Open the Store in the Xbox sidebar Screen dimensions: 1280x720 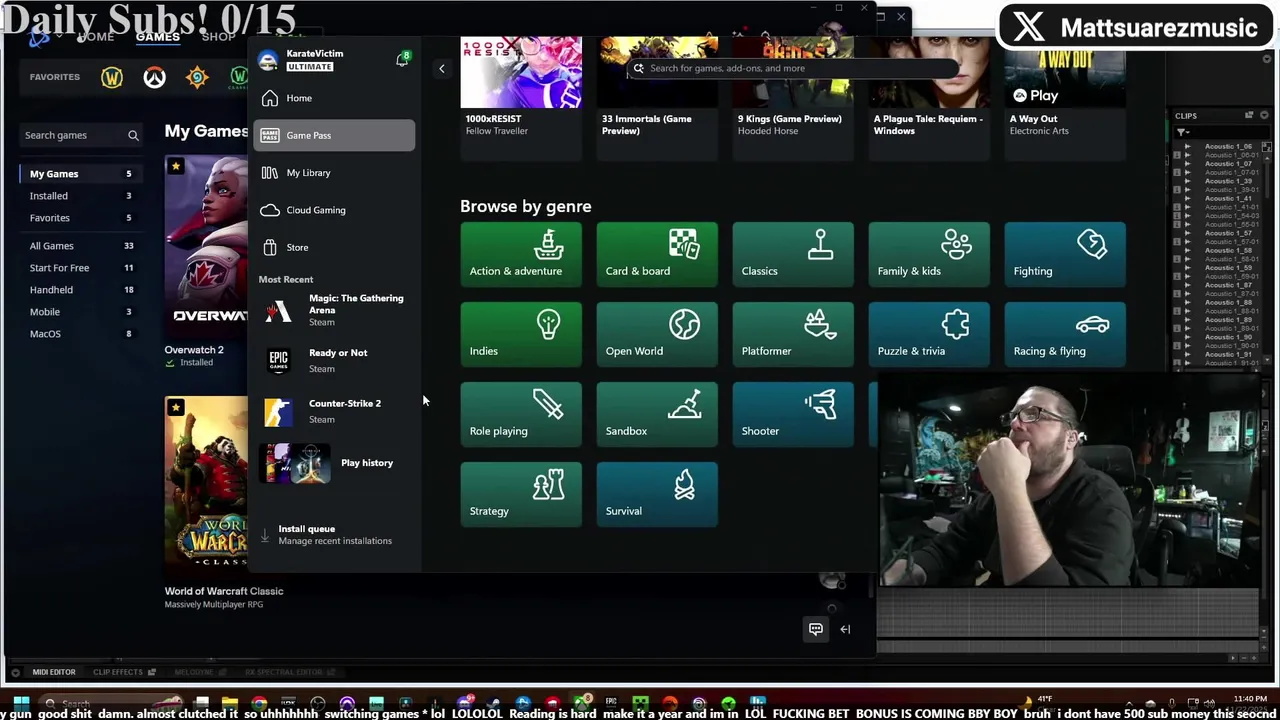[334, 247]
